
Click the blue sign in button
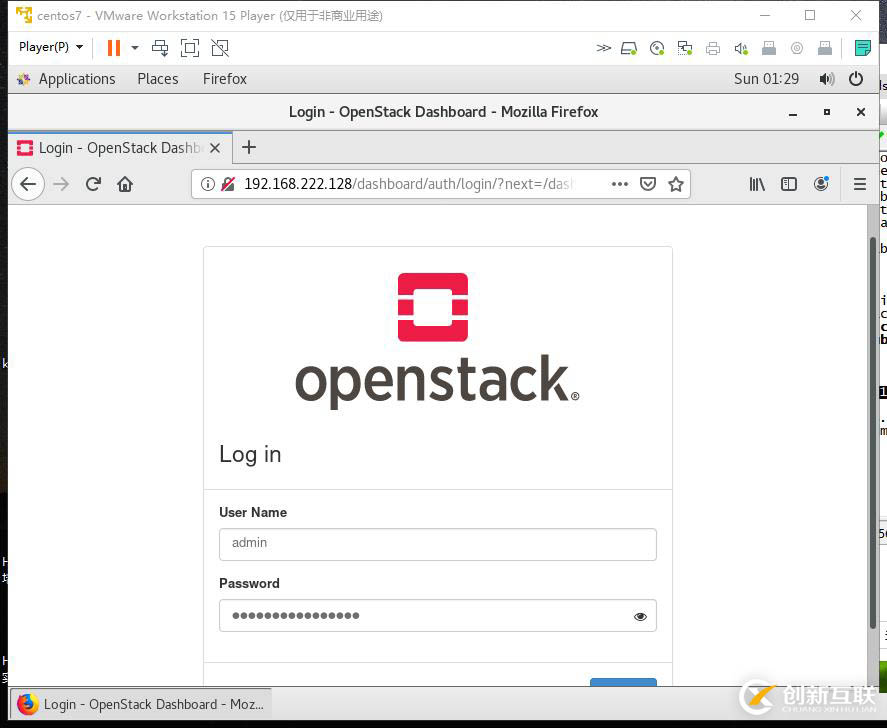[x=623, y=682]
